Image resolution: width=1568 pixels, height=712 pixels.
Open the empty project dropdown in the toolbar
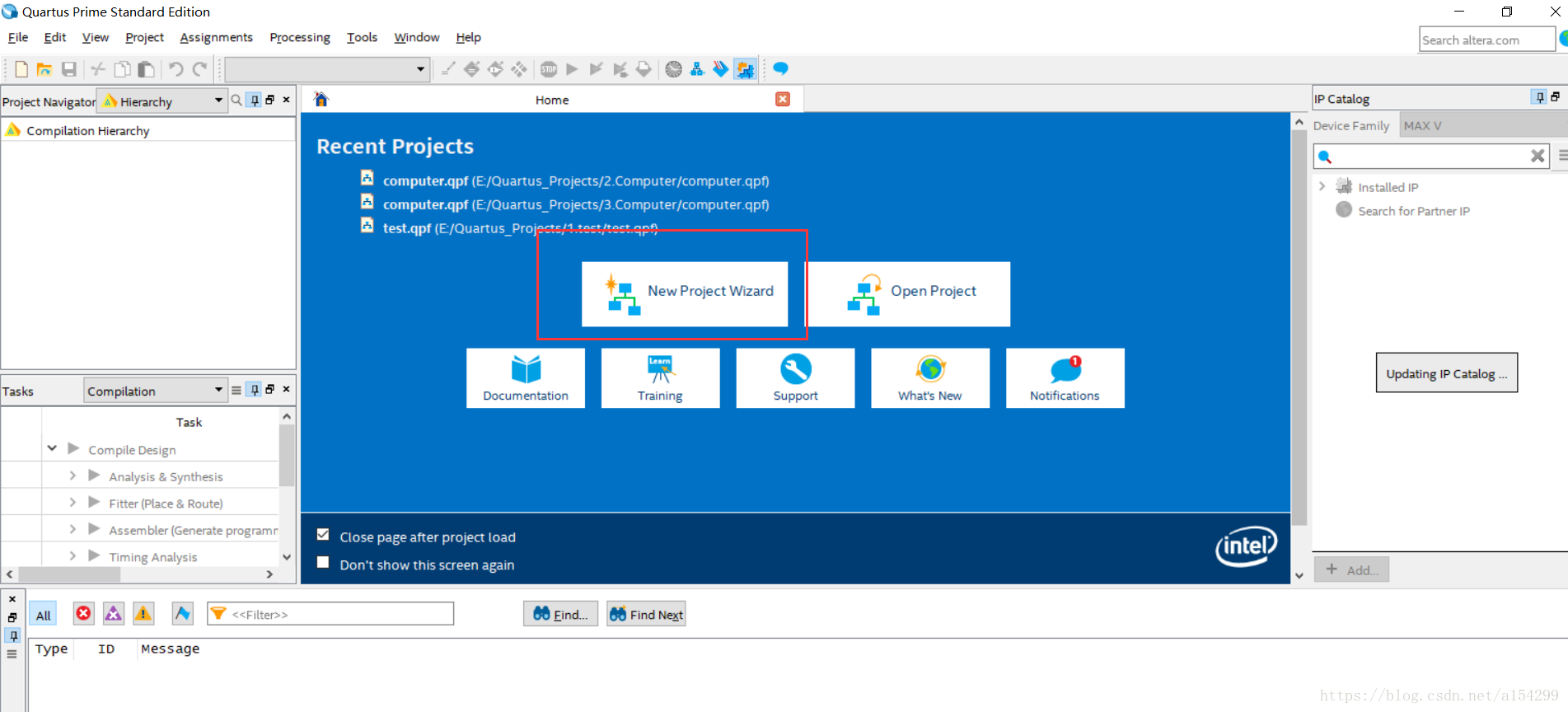pyautogui.click(x=327, y=69)
